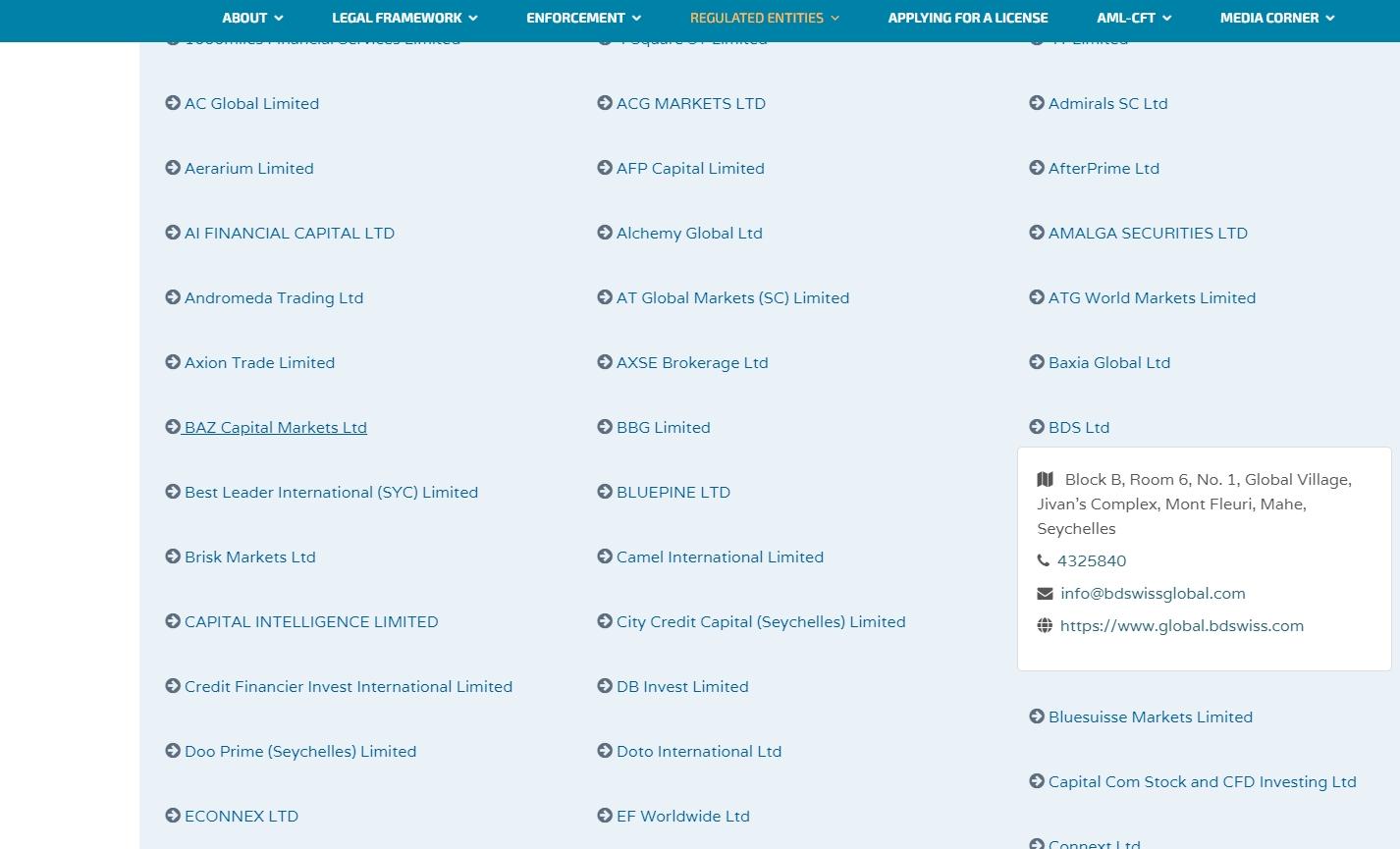Click the arrow icon next to AfterPrime Ltd
The image size is (1400, 849).
click(x=1037, y=168)
